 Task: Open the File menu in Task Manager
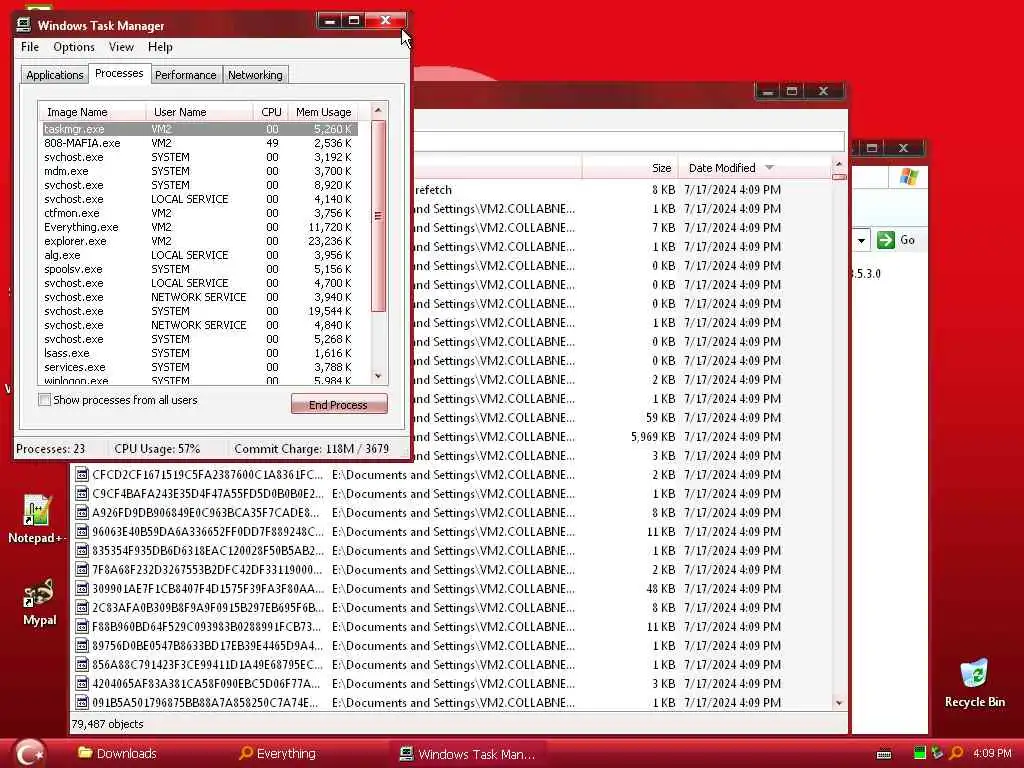click(x=29, y=47)
